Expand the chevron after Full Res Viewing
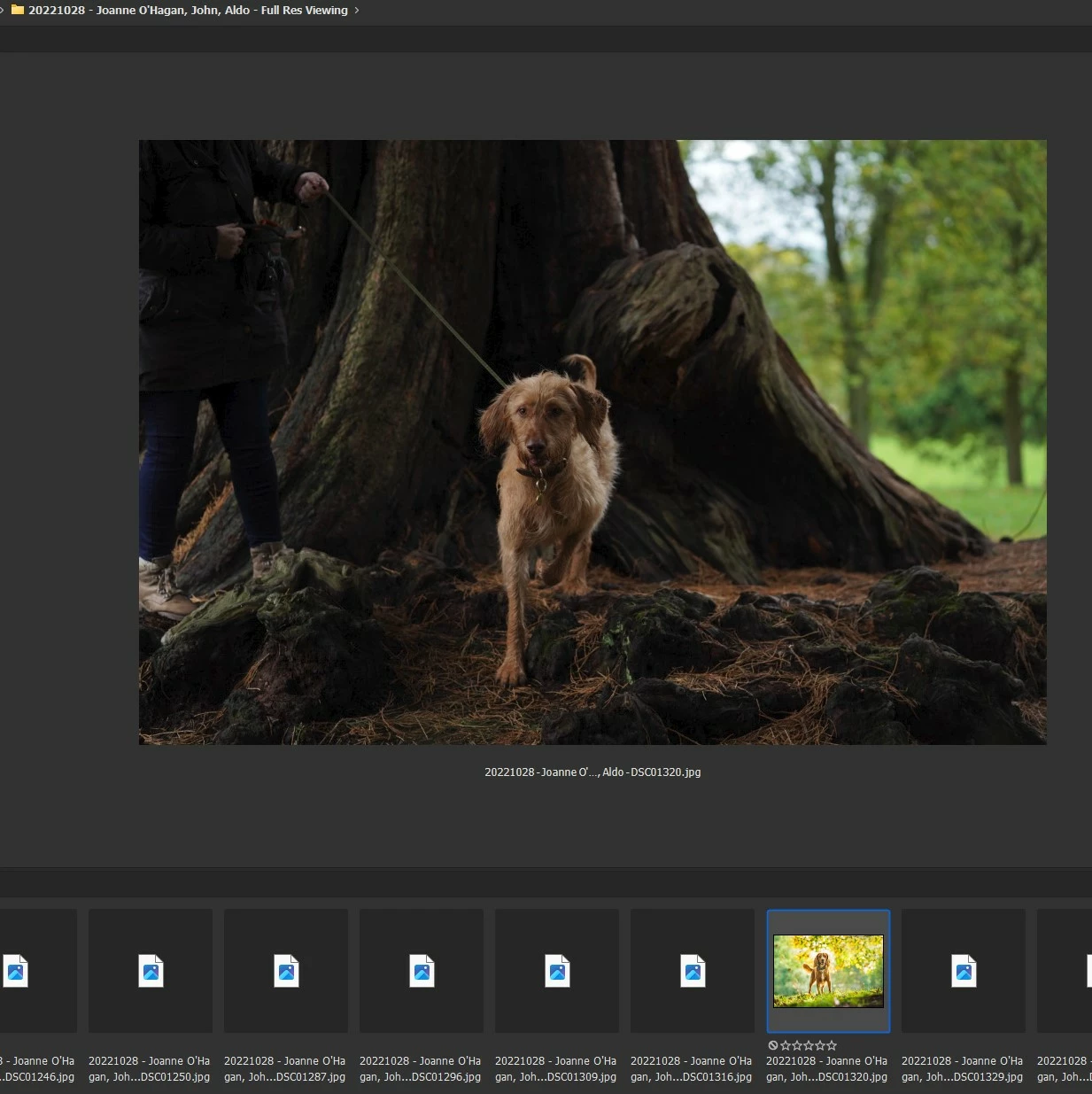 (357, 11)
